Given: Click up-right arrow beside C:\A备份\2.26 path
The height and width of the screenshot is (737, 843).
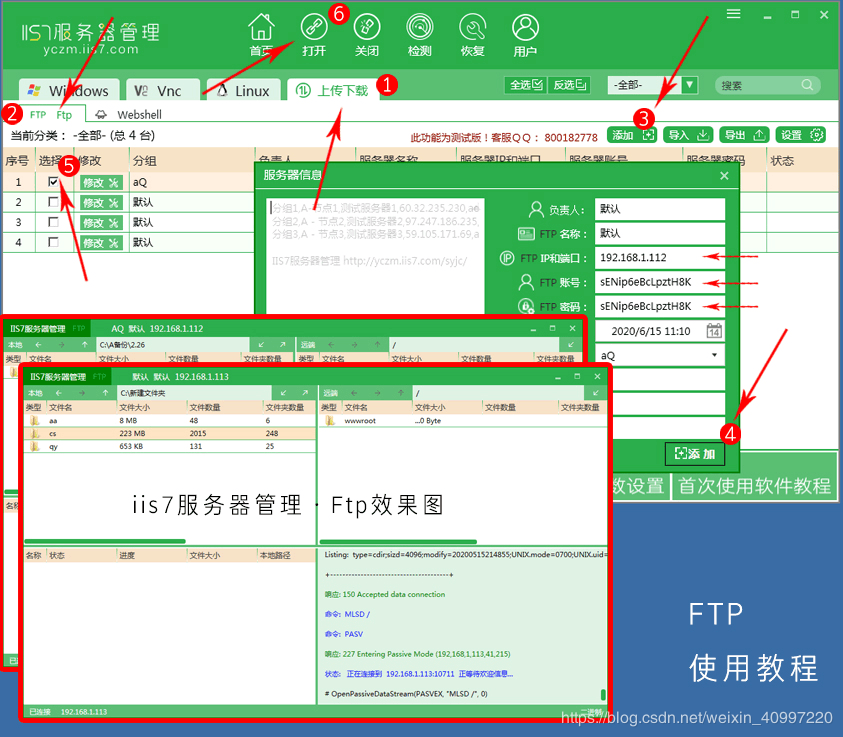Looking at the screenshot, I should tap(283, 345).
